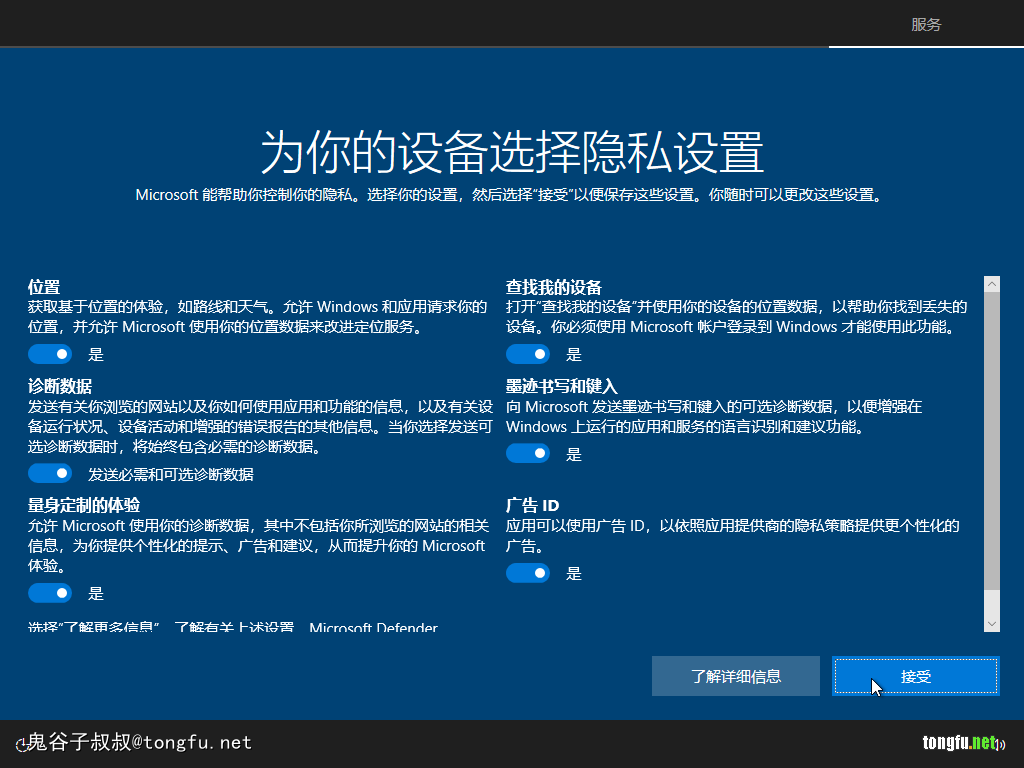Click the 发送必需和可选诊断数据 label
The image size is (1024, 768).
[x=171, y=474]
